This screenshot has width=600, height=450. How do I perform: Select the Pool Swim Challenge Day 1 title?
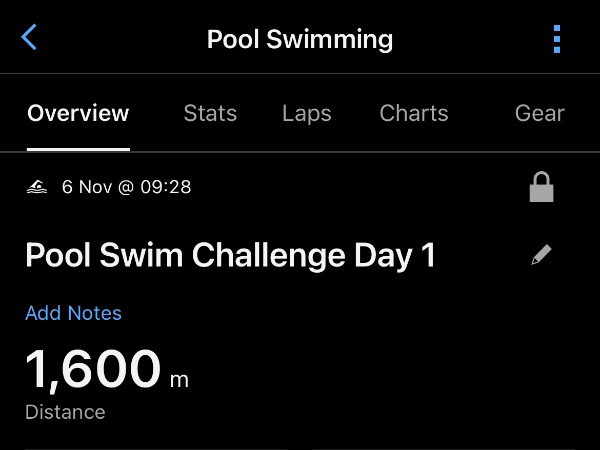230,256
